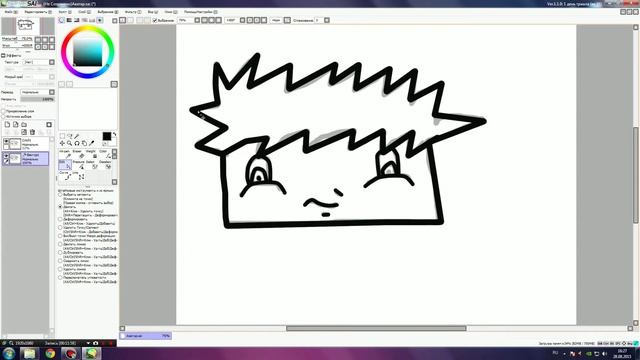
Task: Enable the selection source checkbox
Action: [x=3, y=116]
